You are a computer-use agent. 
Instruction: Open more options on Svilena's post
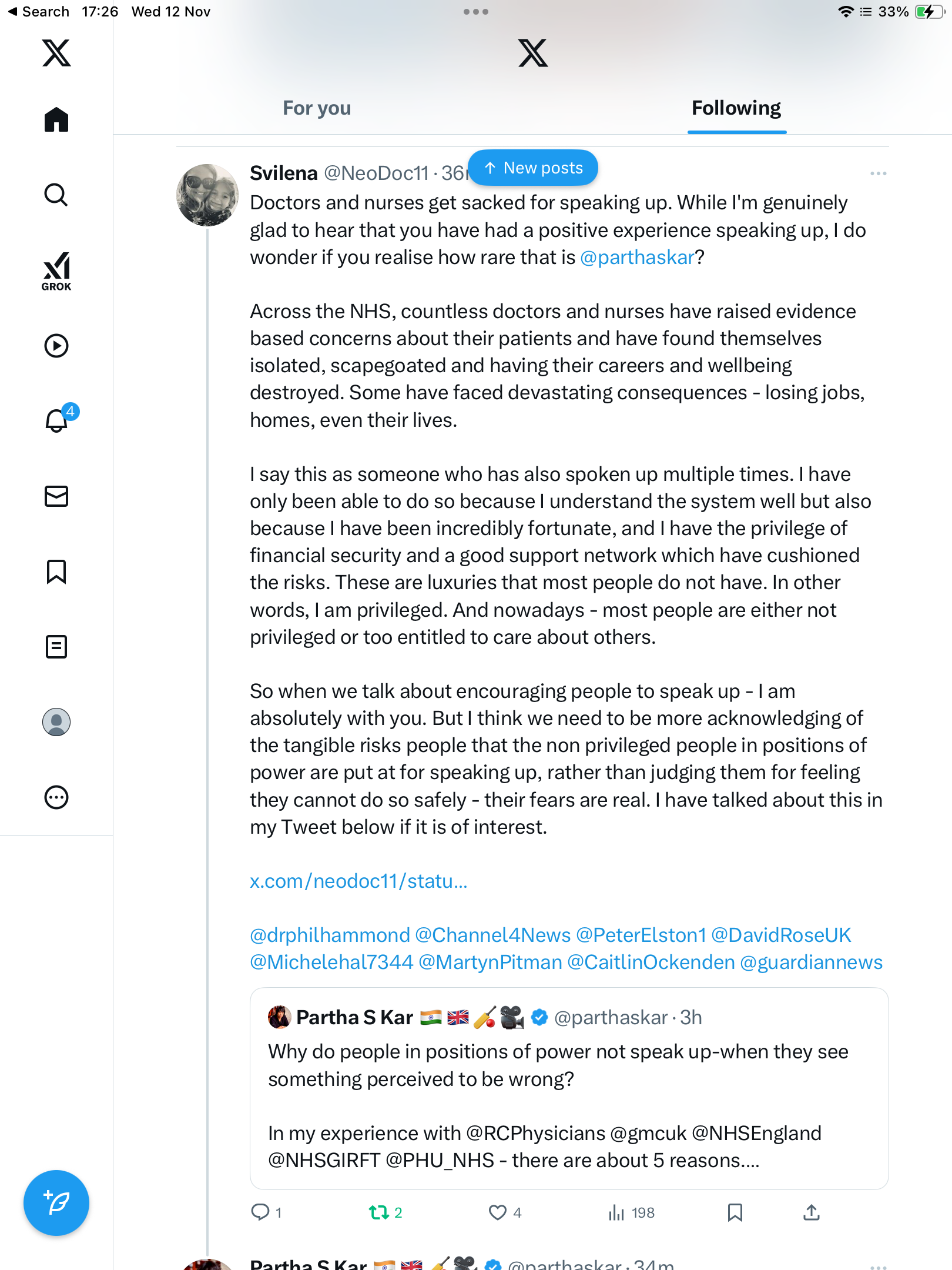point(878,173)
